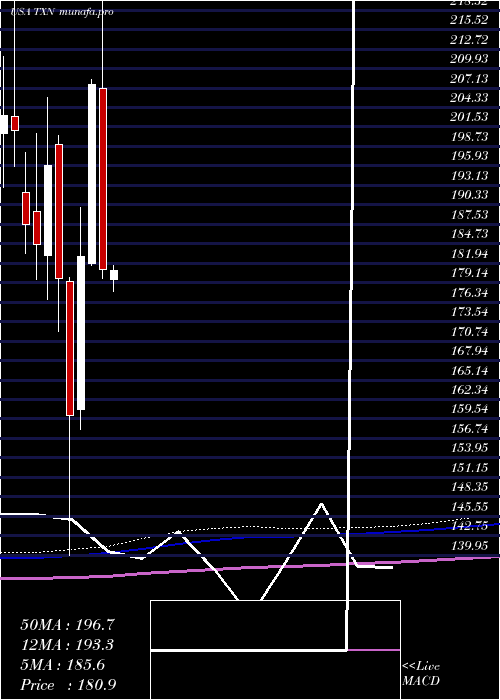Click the 204.33 price axis label
This screenshot has width=500, height=700.
coord(469,98)
